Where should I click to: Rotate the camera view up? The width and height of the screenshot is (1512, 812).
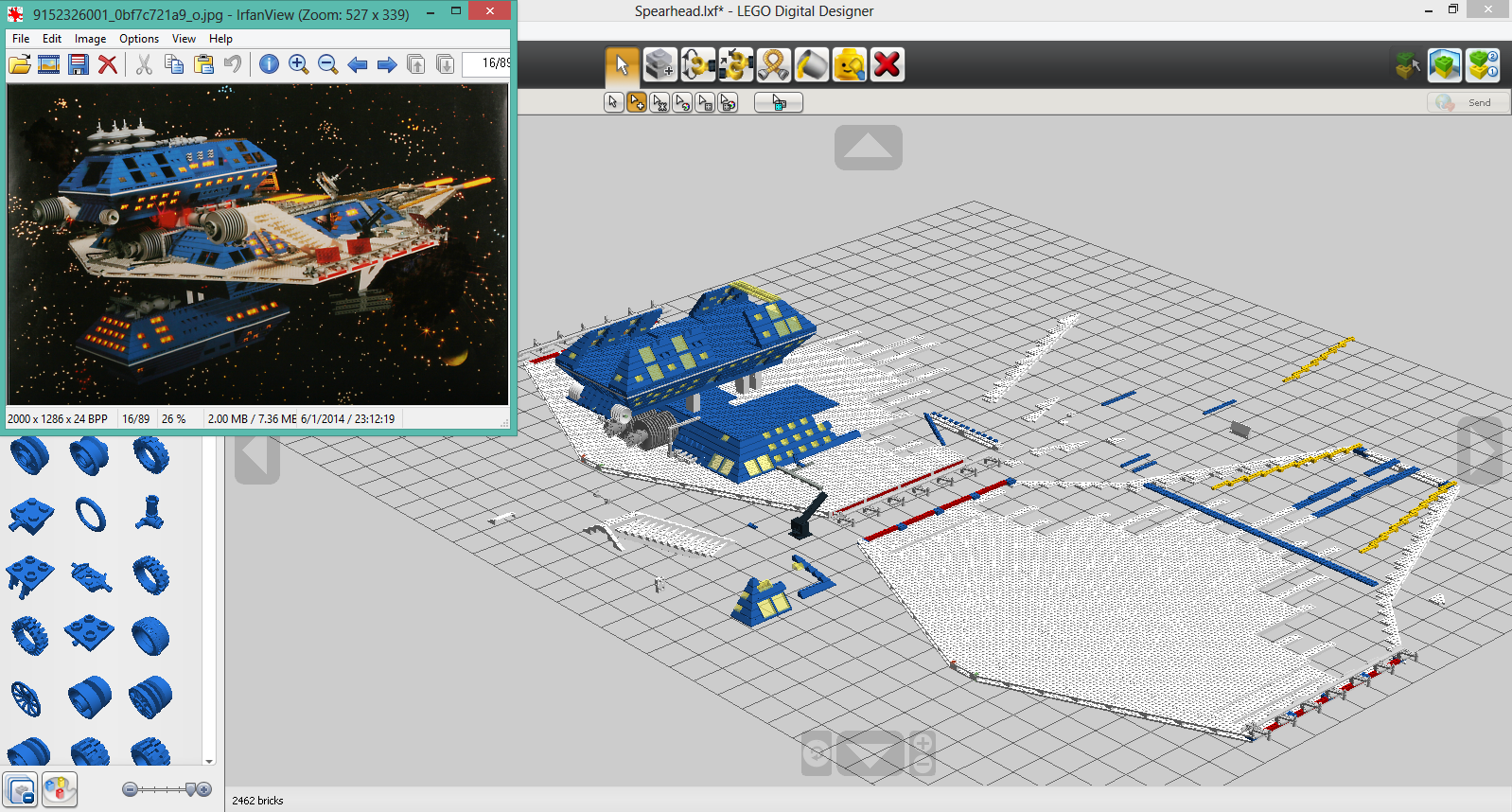click(869, 148)
